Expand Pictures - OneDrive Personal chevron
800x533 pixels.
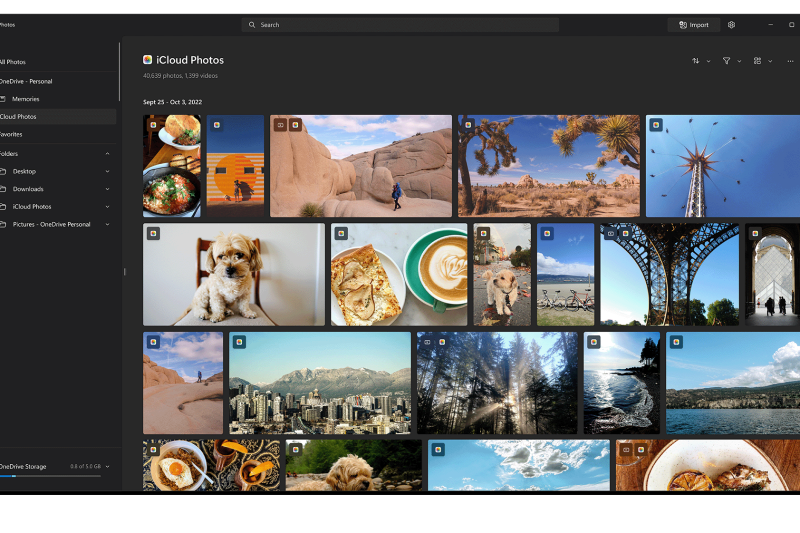[x=107, y=224]
